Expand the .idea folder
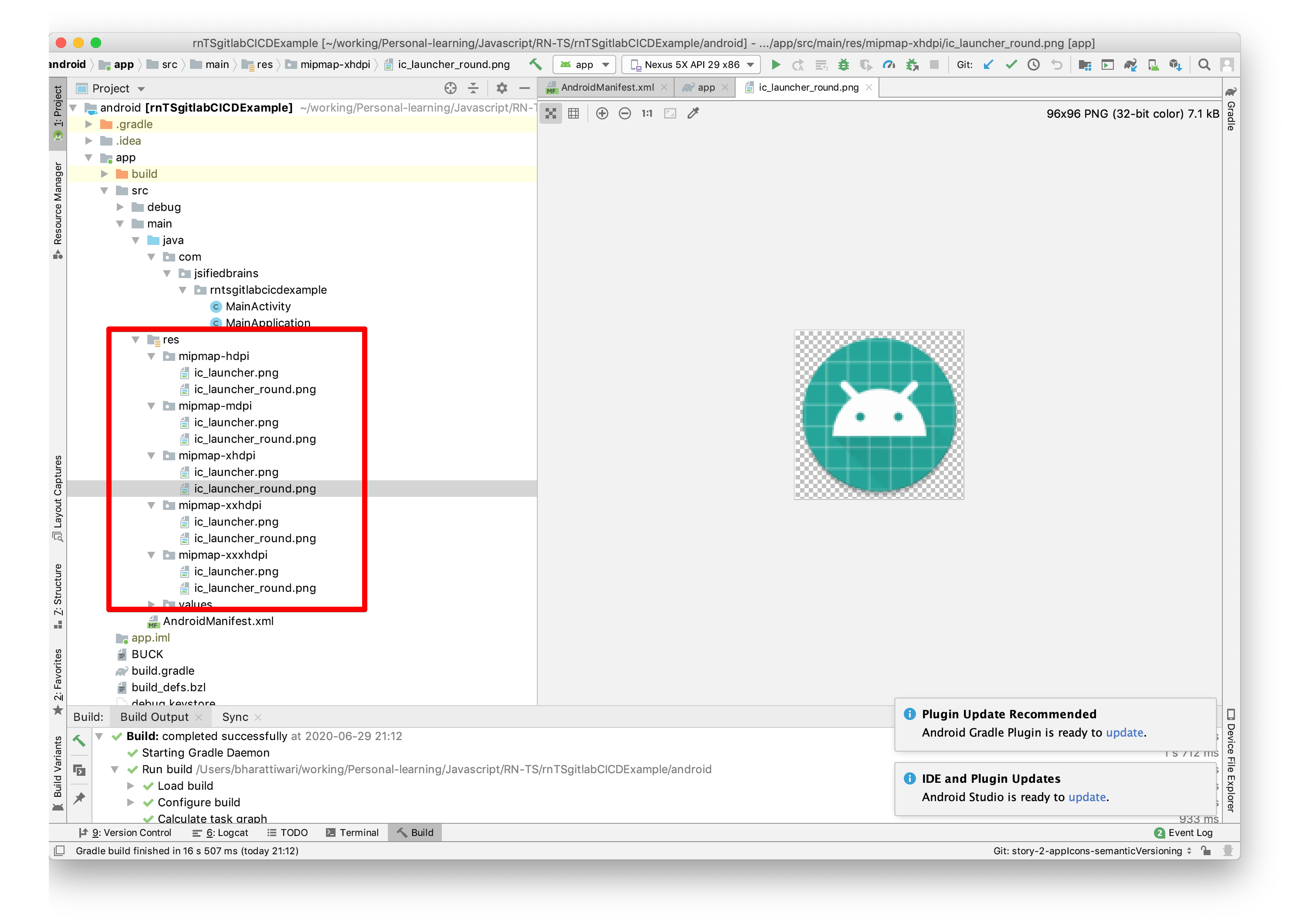Screen dimensions: 1289x924 coord(88,140)
